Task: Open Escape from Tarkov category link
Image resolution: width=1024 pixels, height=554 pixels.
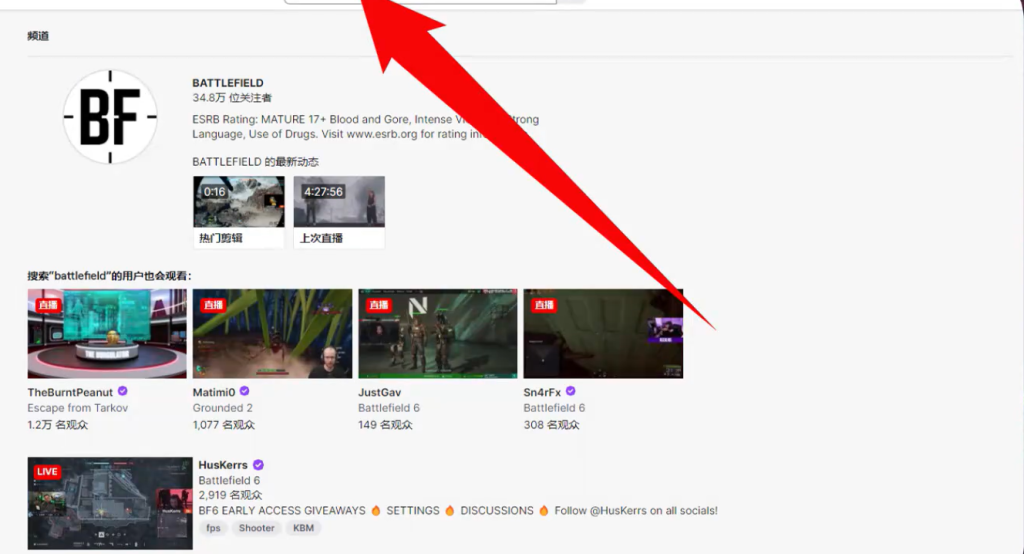Action: click(78, 408)
